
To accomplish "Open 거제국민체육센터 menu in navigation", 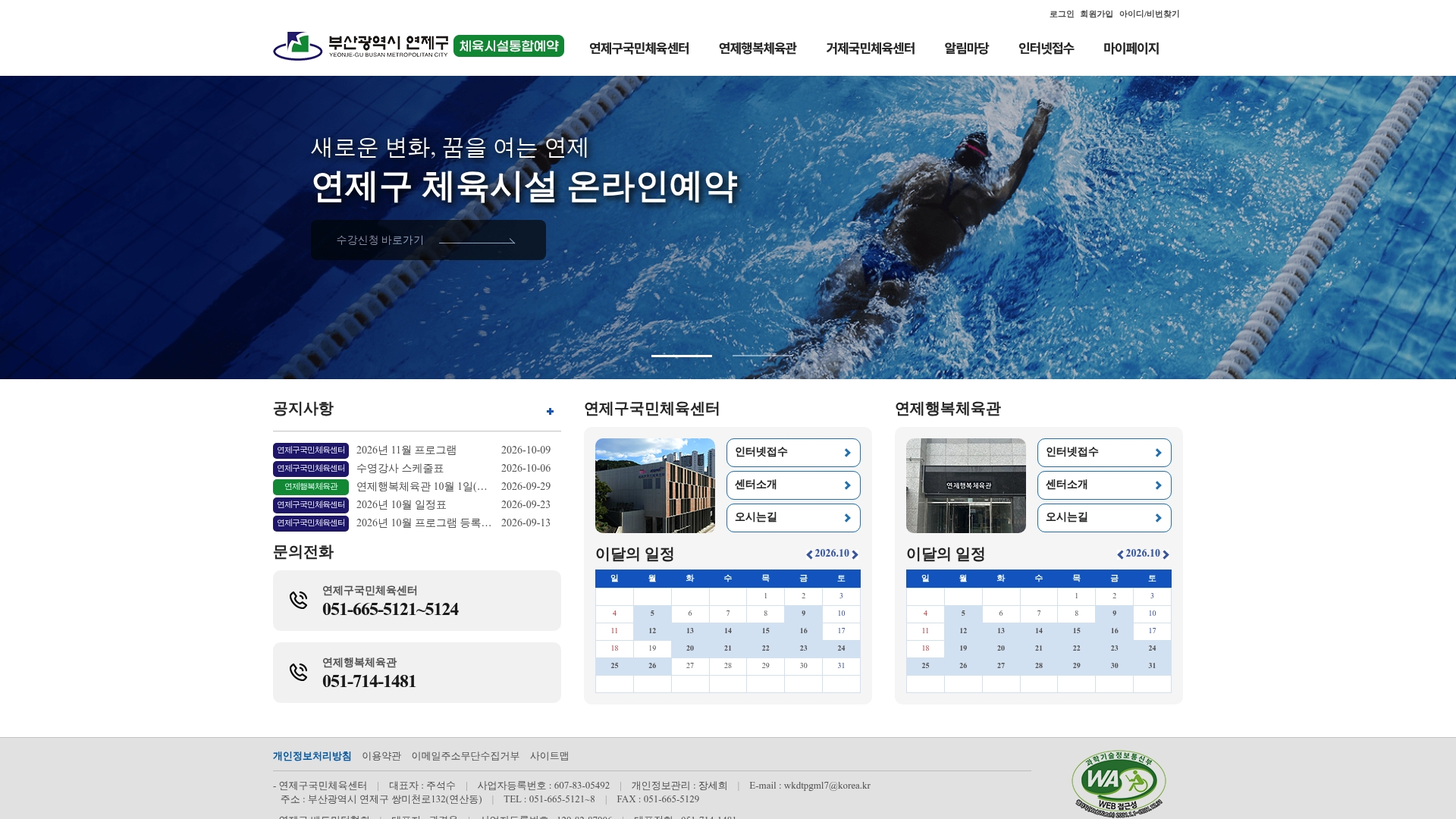I will (x=871, y=49).
